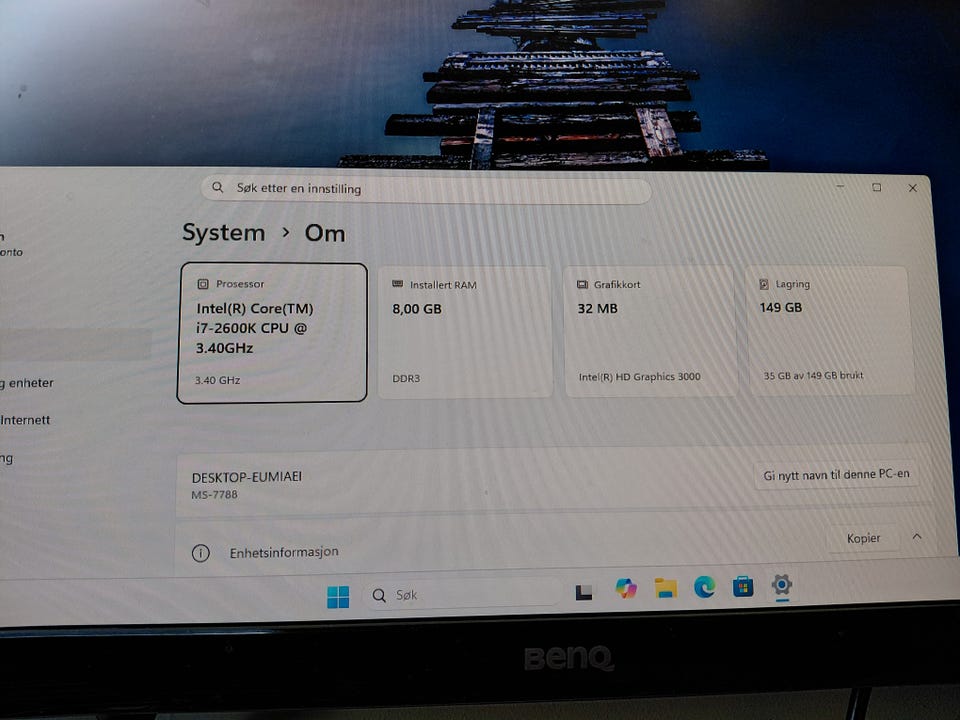The width and height of the screenshot is (960, 720).
Task: Click the MS-7788 model text
Action: tap(214, 495)
